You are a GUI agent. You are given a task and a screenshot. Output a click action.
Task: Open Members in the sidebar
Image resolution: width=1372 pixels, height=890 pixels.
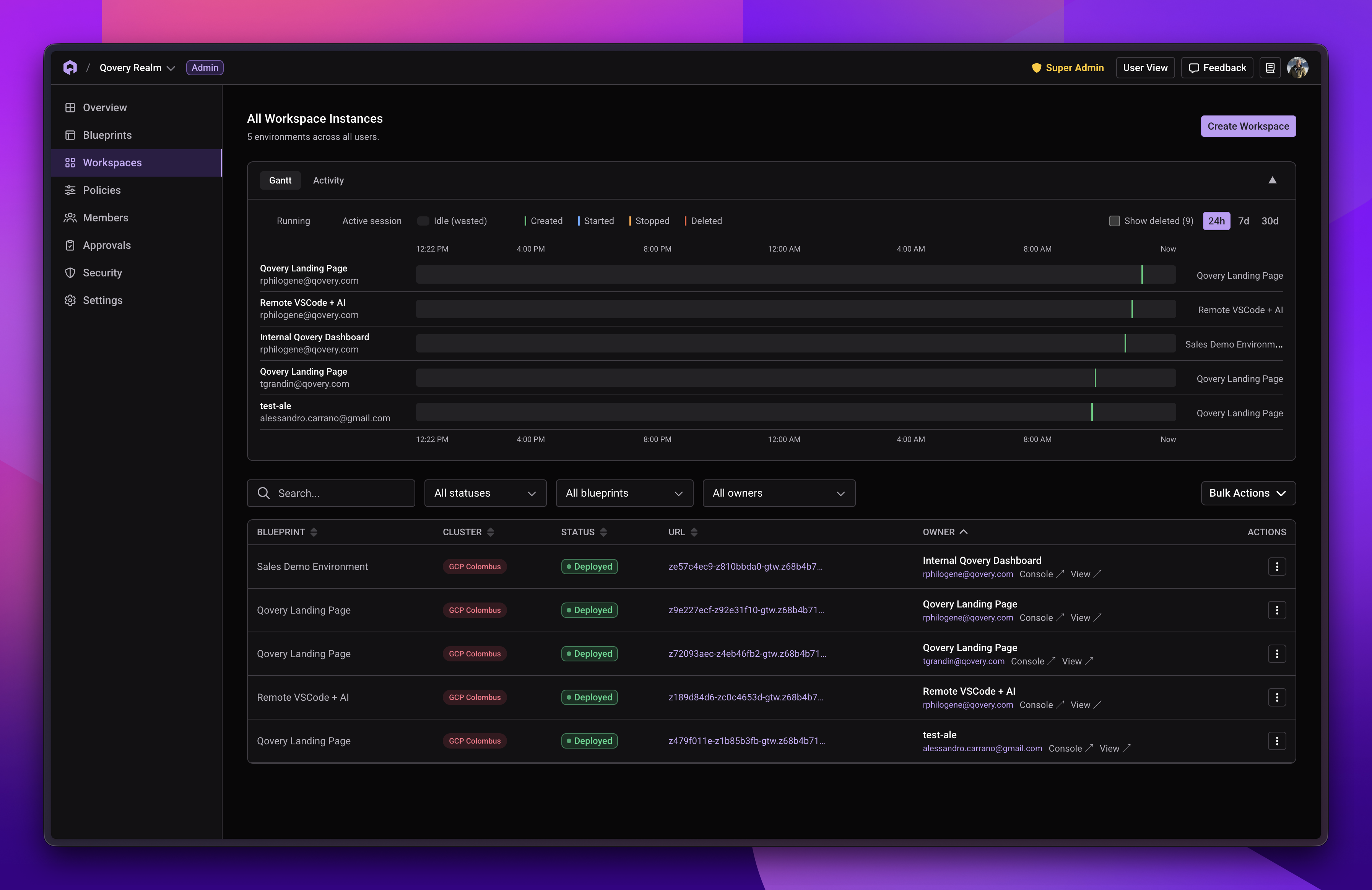click(137, 218)
